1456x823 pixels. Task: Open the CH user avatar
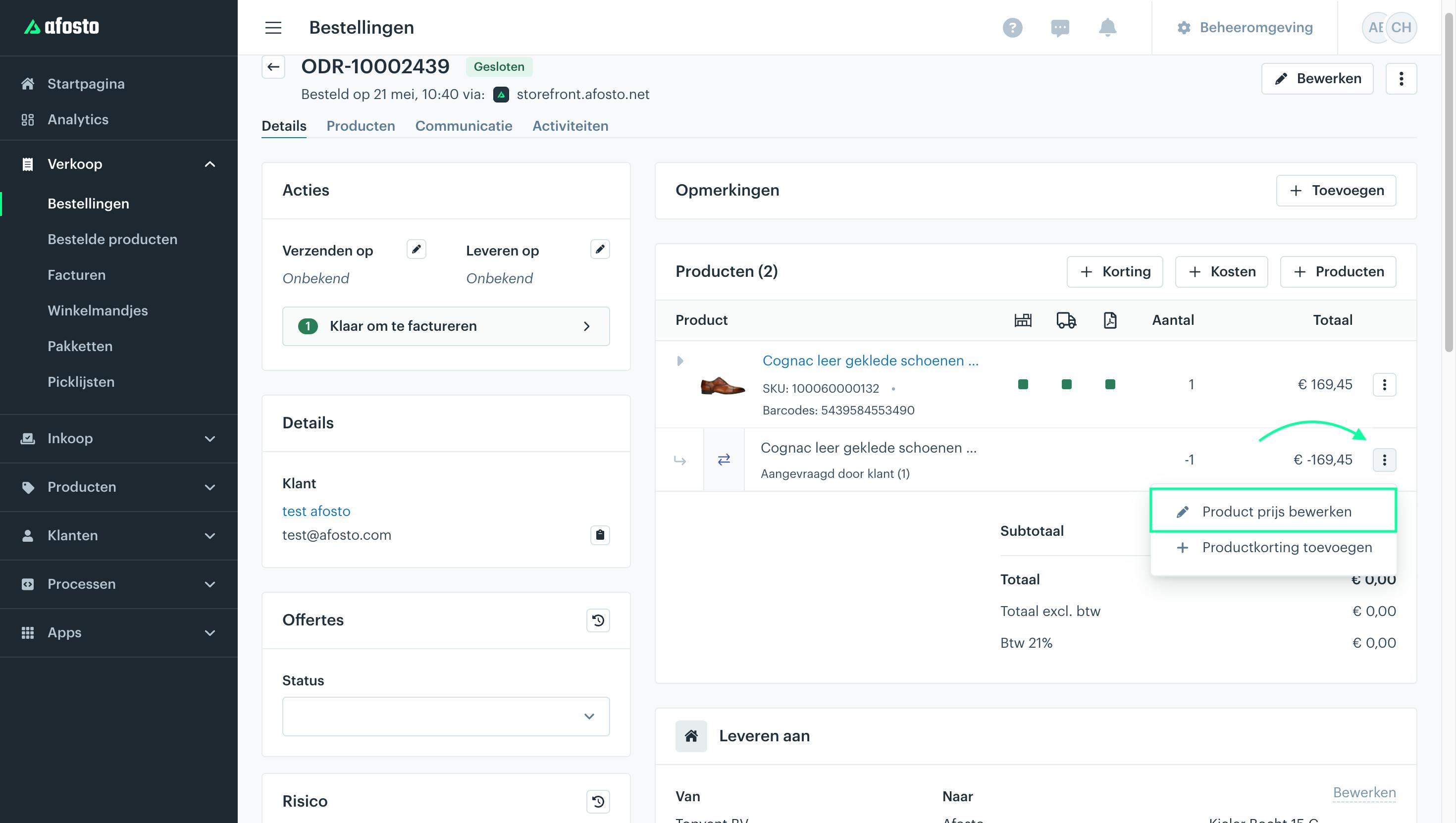click(1401, 27)
